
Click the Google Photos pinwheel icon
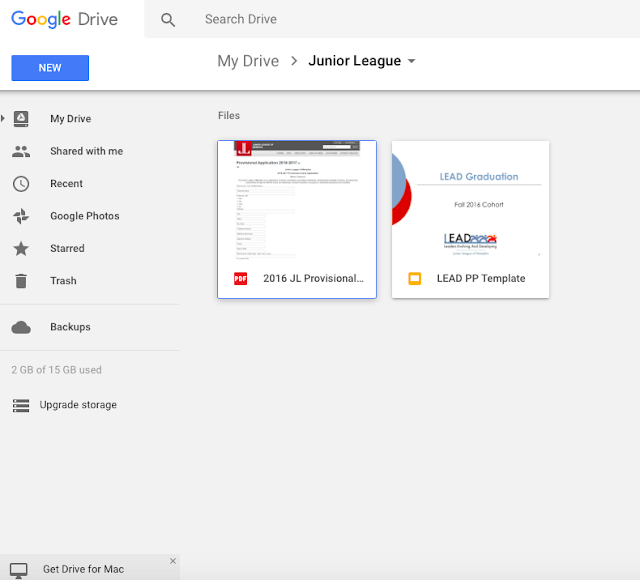tap(21, 216)
